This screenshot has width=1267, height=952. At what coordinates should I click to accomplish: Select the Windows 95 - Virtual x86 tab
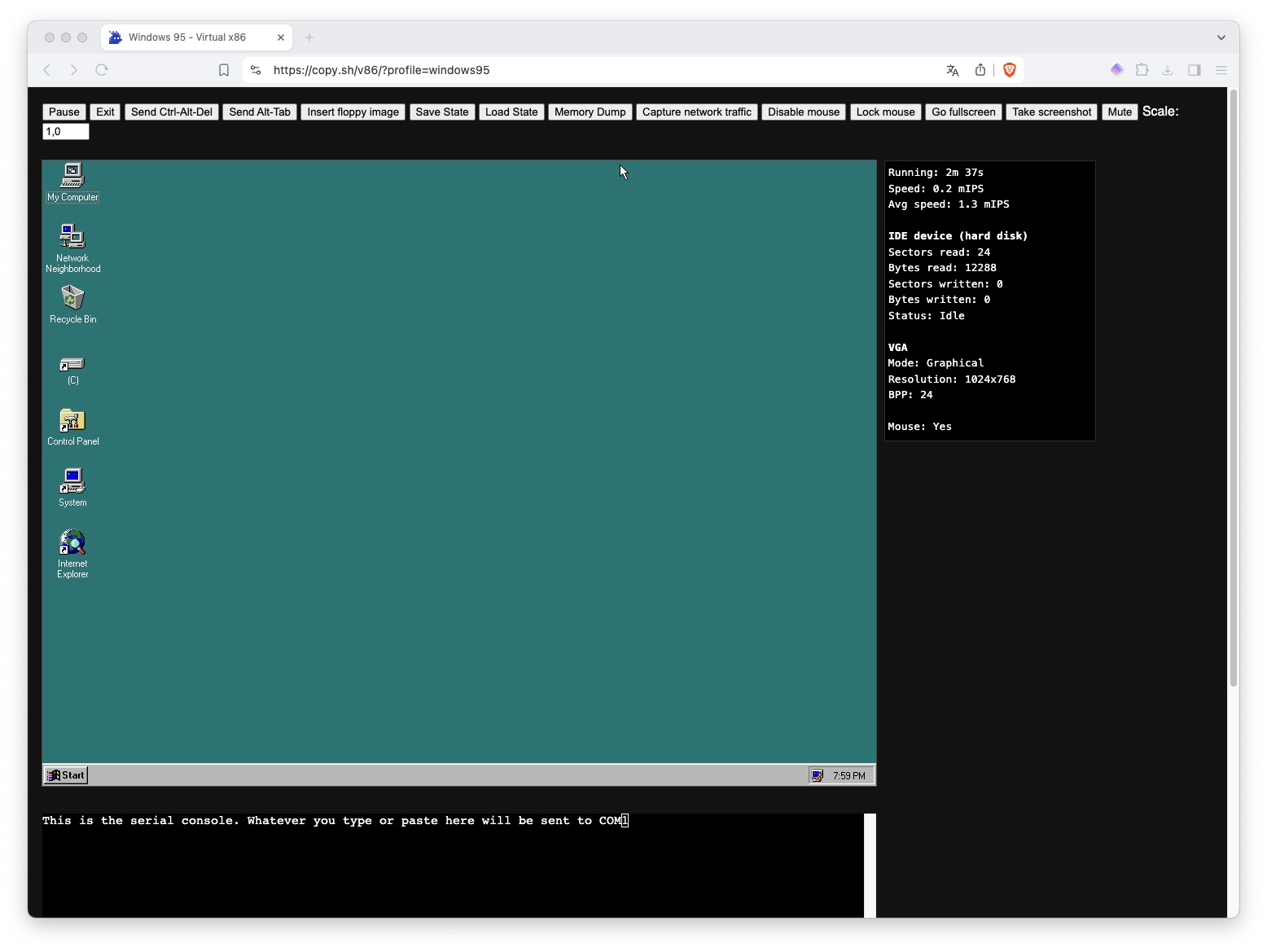click(187, 37)
